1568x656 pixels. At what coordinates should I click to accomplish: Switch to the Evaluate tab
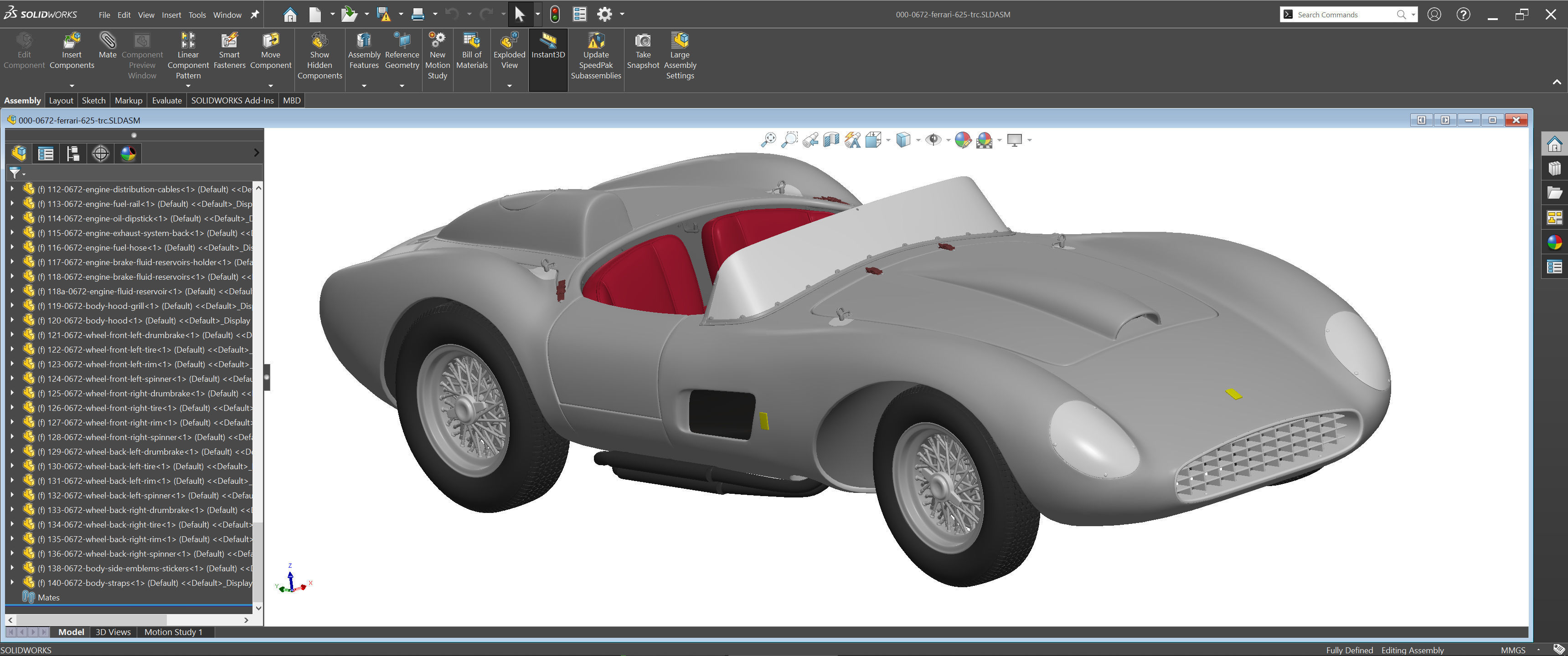167,100
